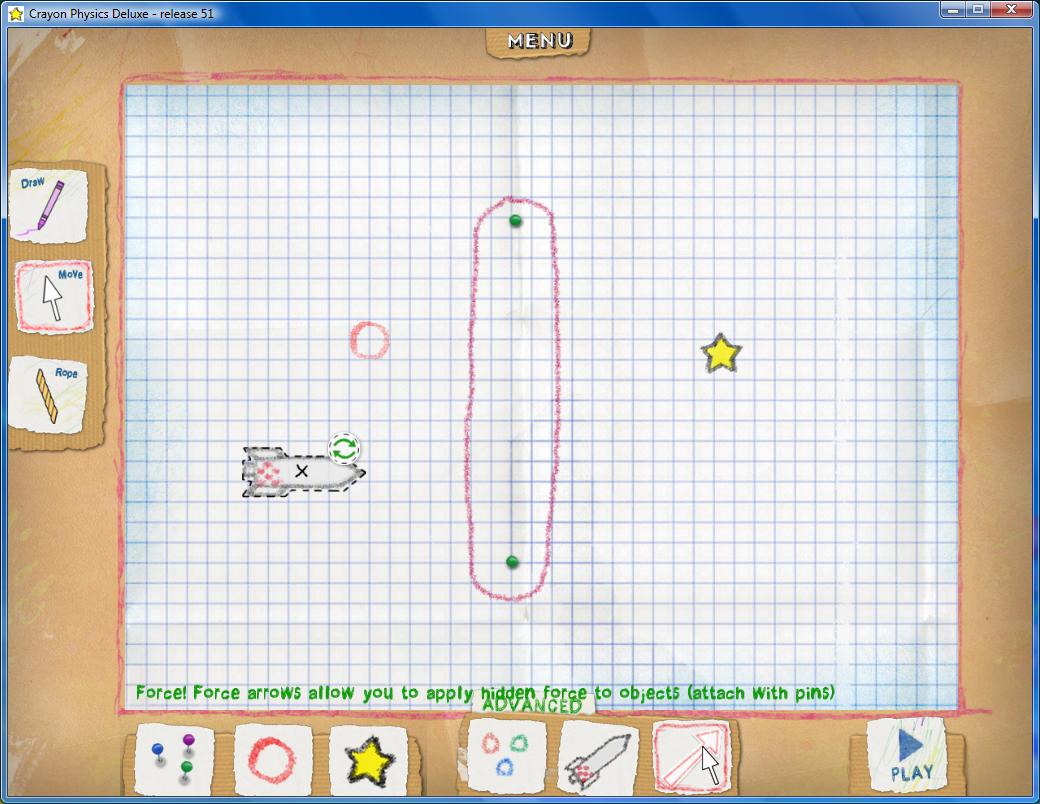This screenshot has height=804, width=1040.
Task: Choose the colored pins tool
Action: tap(174, 759)
